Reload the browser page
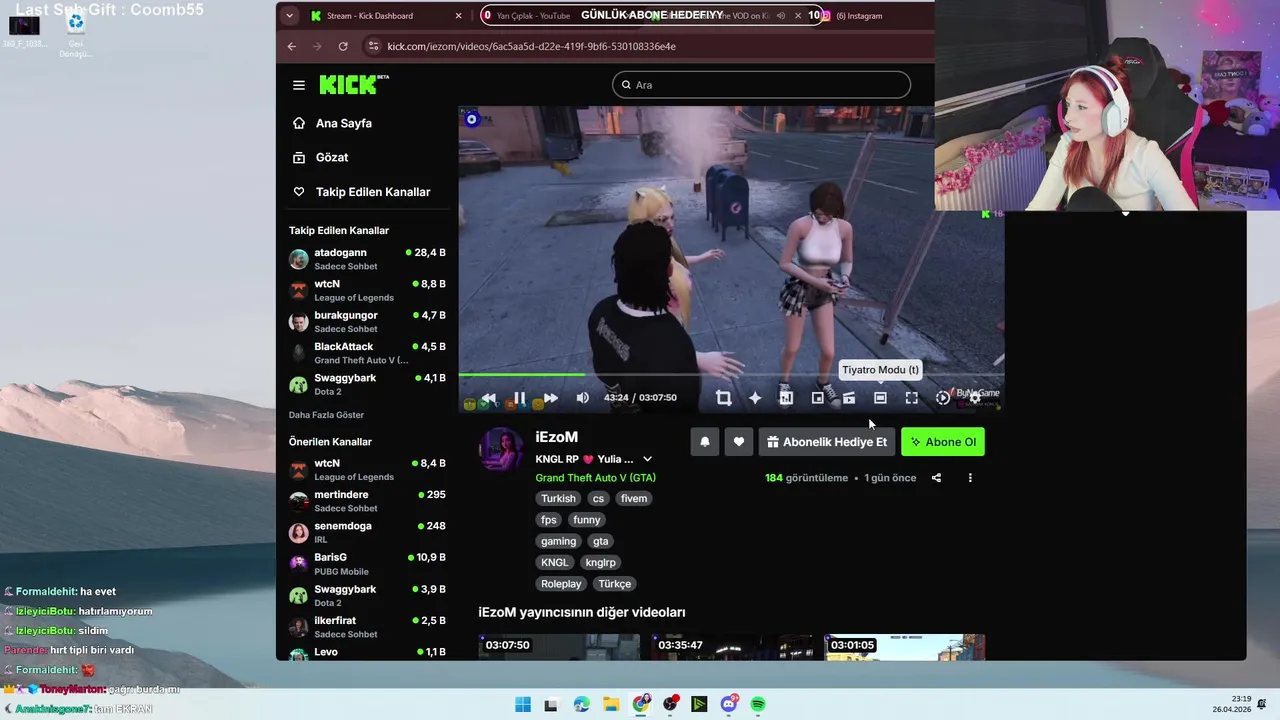 343,46
